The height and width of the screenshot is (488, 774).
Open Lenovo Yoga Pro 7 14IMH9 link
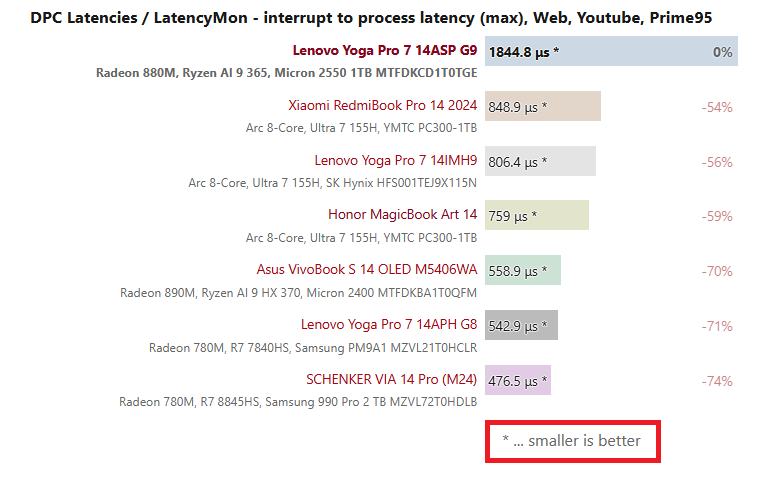(396, 160)
